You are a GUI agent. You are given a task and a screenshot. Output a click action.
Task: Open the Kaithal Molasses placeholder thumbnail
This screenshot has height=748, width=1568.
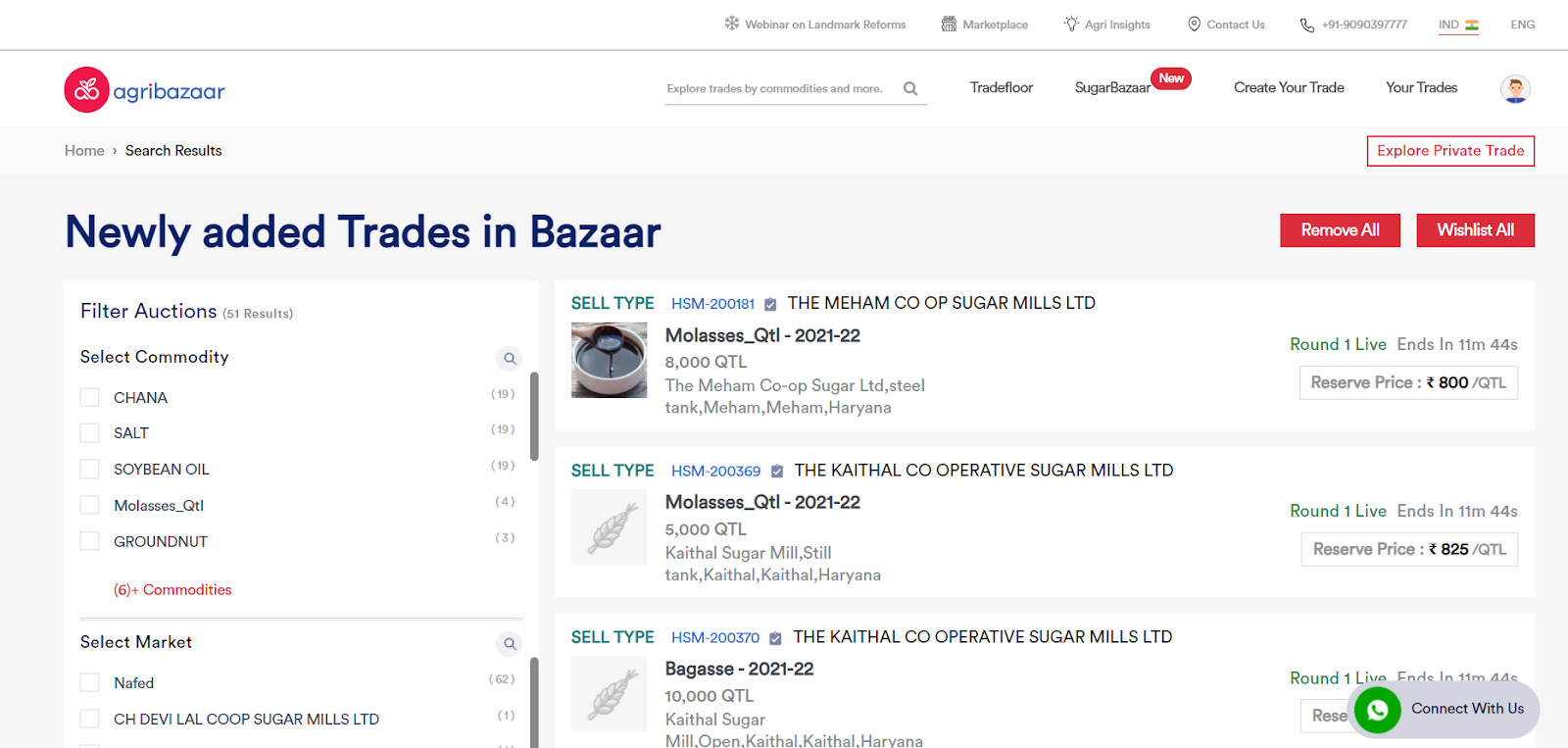pyautogui.click(x=609, y=526)
